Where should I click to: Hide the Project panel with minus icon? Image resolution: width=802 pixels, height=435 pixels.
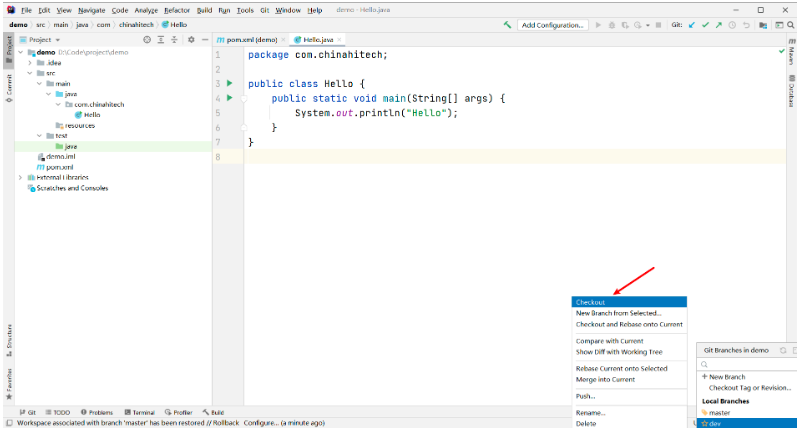click(x=205, y=39)
